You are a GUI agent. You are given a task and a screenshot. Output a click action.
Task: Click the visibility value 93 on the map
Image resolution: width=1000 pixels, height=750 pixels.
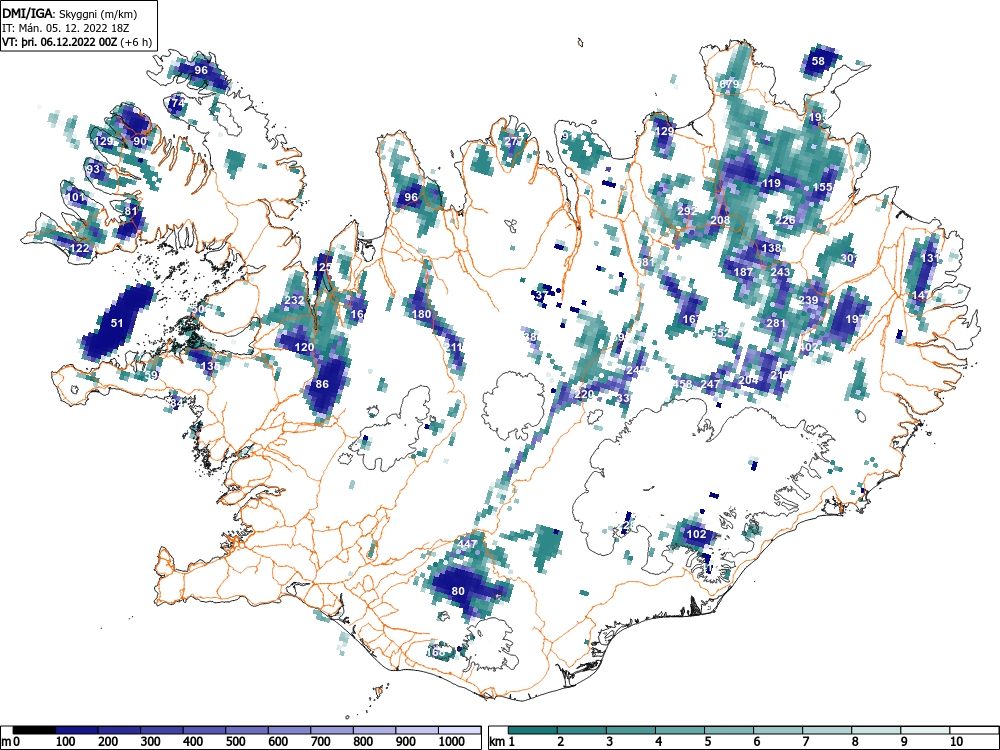[94, 169]
